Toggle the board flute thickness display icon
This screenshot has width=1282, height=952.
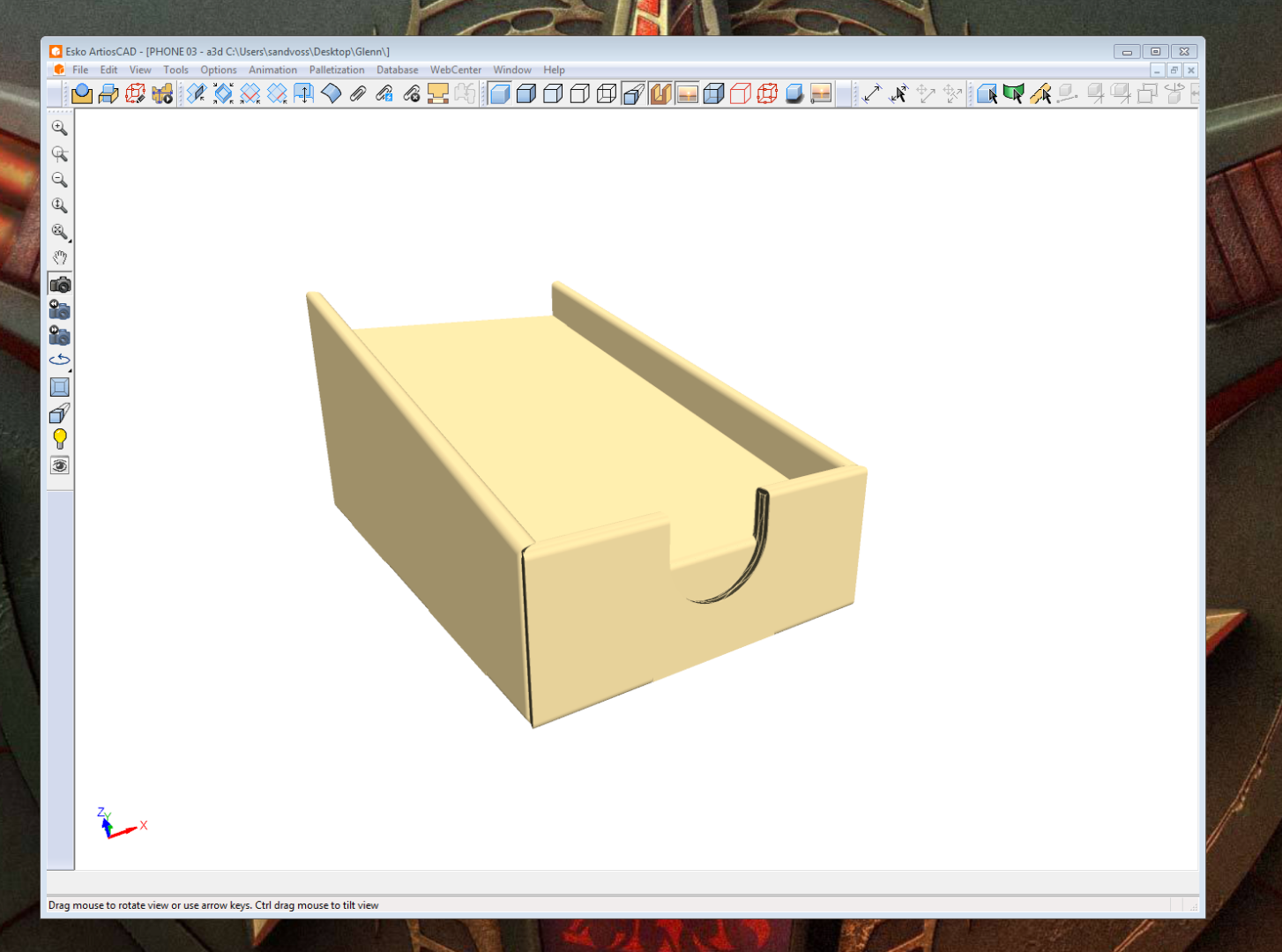(660, 93)
